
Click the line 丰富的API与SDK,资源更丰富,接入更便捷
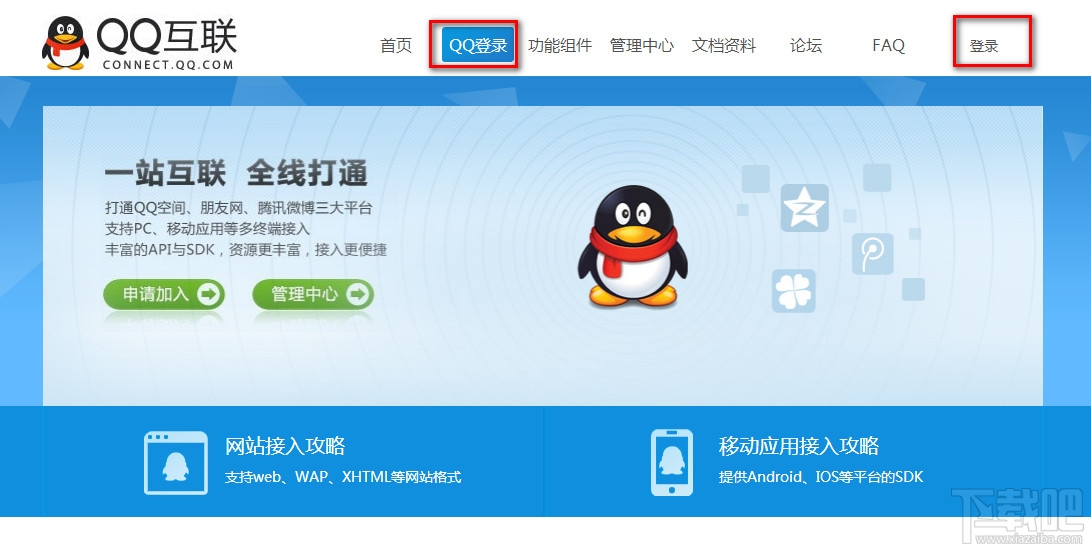[x=246, y=250]
